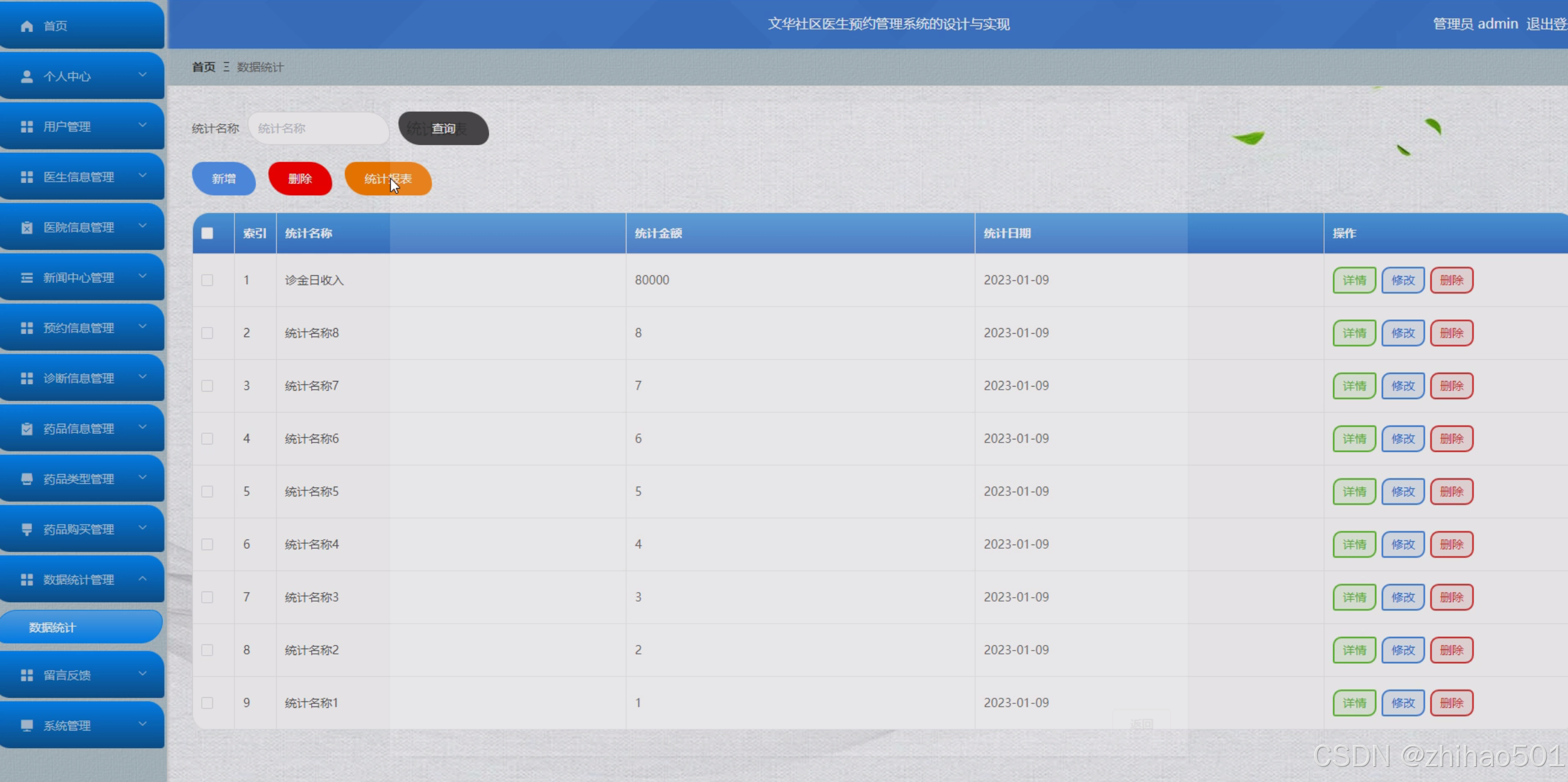Click the 统计名称 search input field
Screen dimensions: 1568x782
point(318,128)
